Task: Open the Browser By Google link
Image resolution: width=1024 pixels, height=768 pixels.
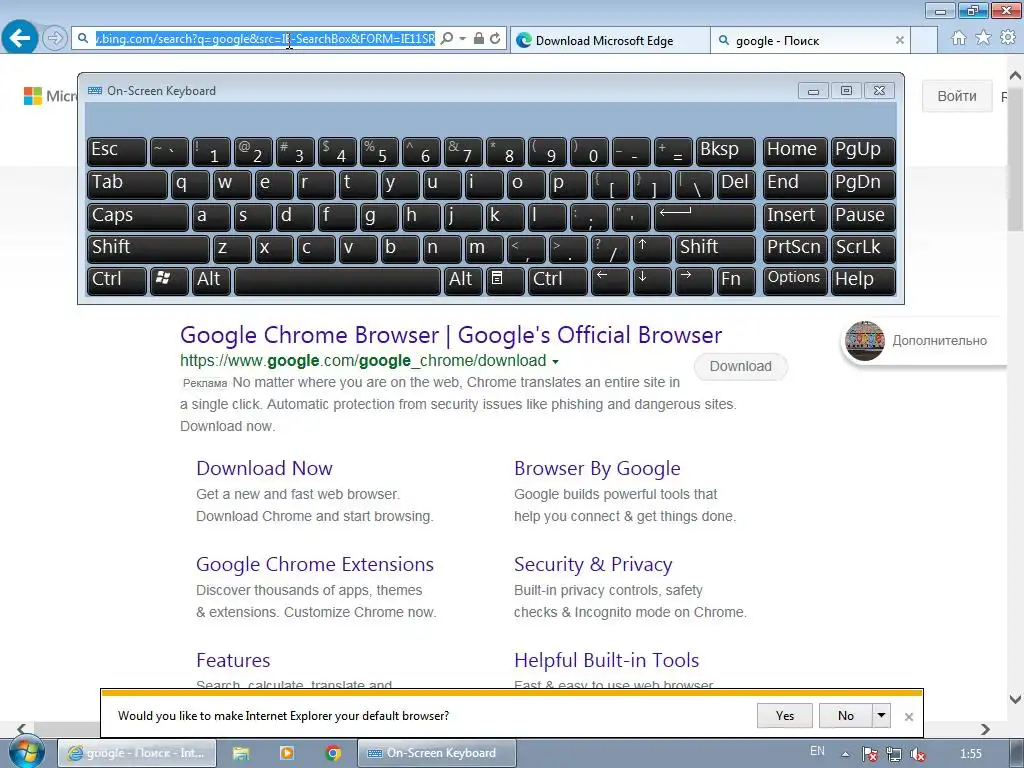Action: click(597, 468)
